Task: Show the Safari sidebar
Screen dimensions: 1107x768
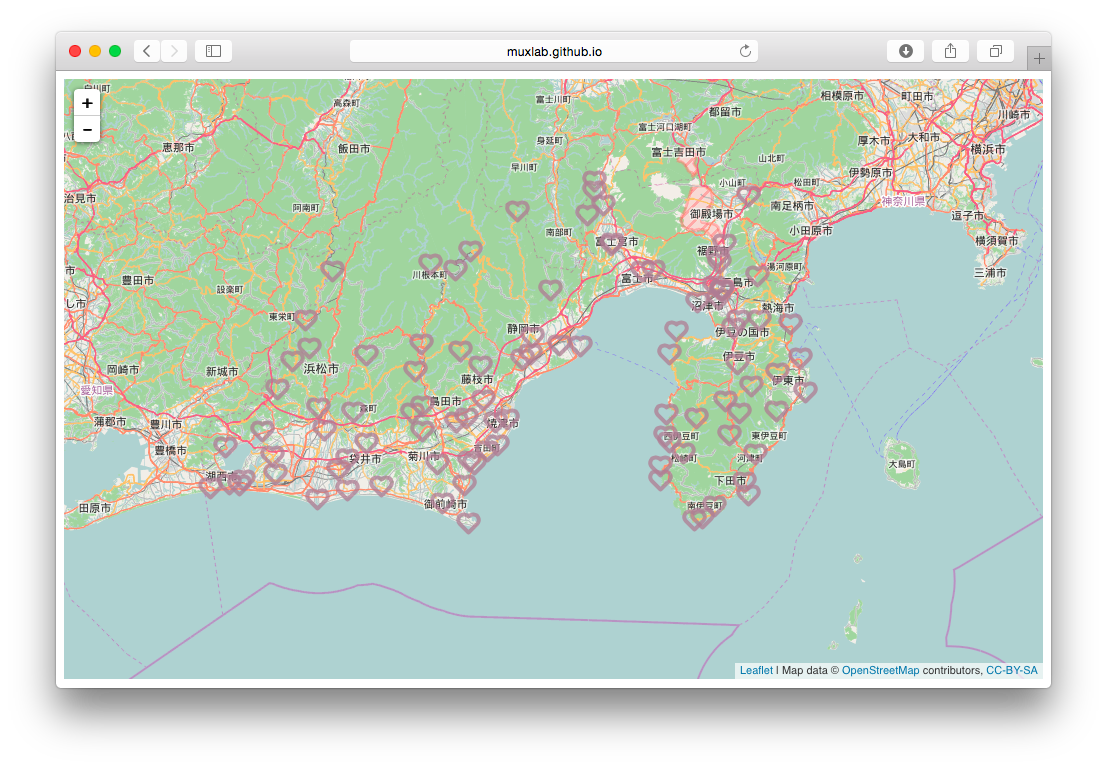Action: click(x=213, y=51)
